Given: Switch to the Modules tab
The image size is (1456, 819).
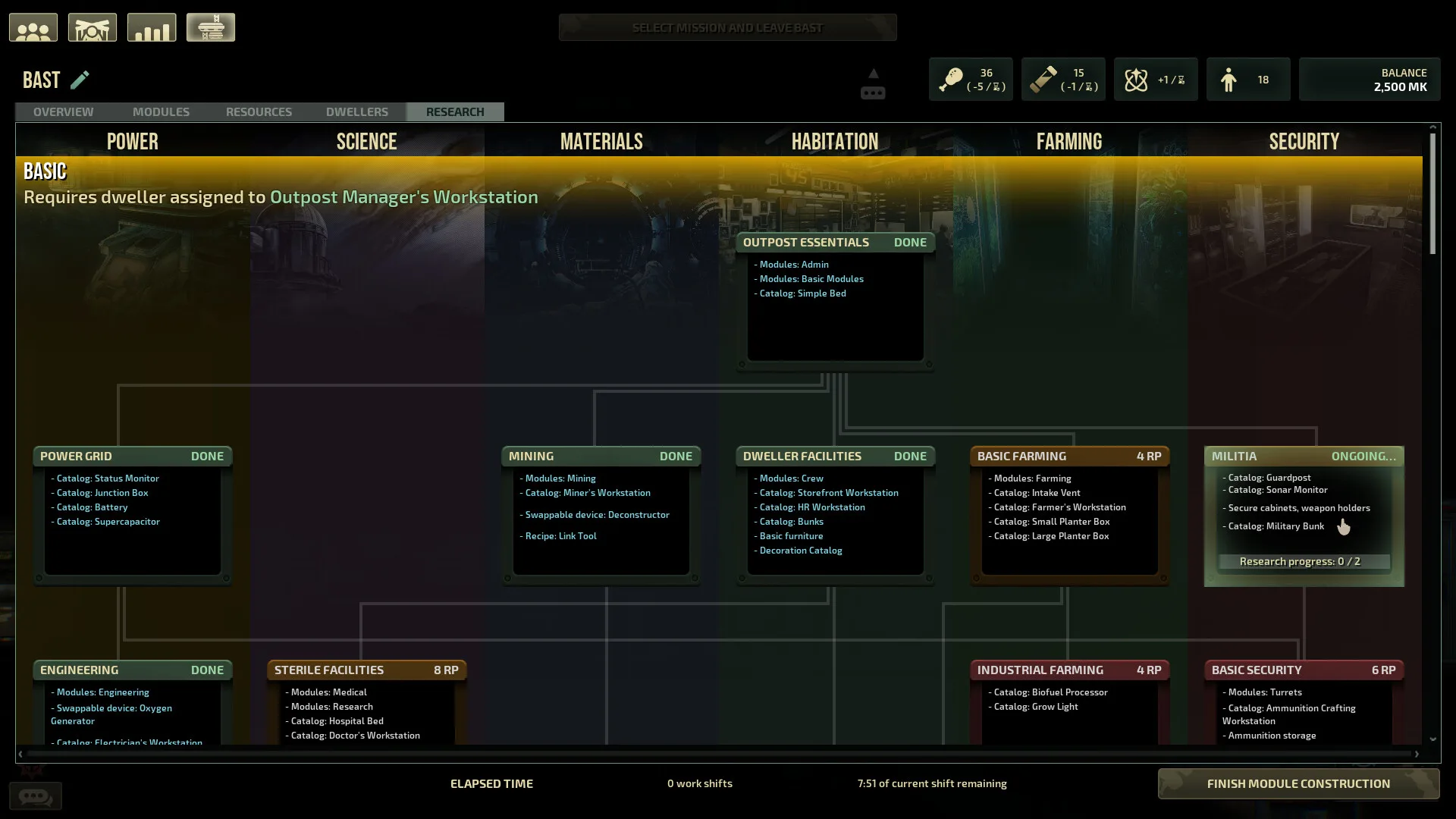Looking at the screenshot, I should 161,111.
